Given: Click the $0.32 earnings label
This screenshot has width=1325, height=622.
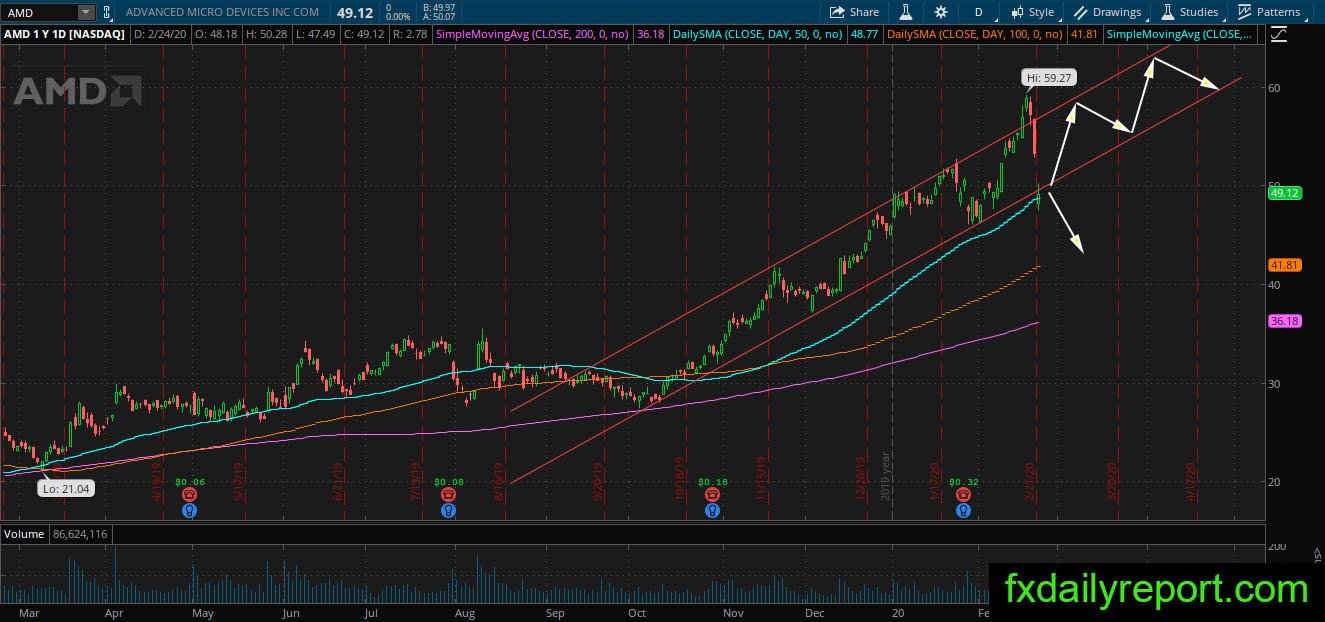Looking at the screenshot, I should pos(963,482).
